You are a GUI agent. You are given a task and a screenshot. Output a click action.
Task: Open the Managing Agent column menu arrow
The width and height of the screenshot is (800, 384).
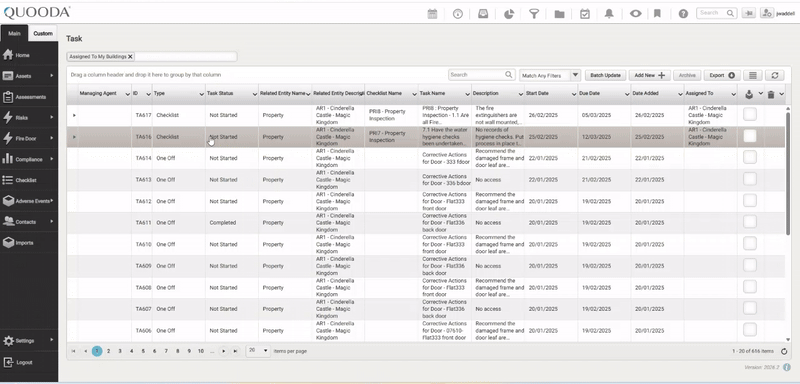[x=128, y=94]
